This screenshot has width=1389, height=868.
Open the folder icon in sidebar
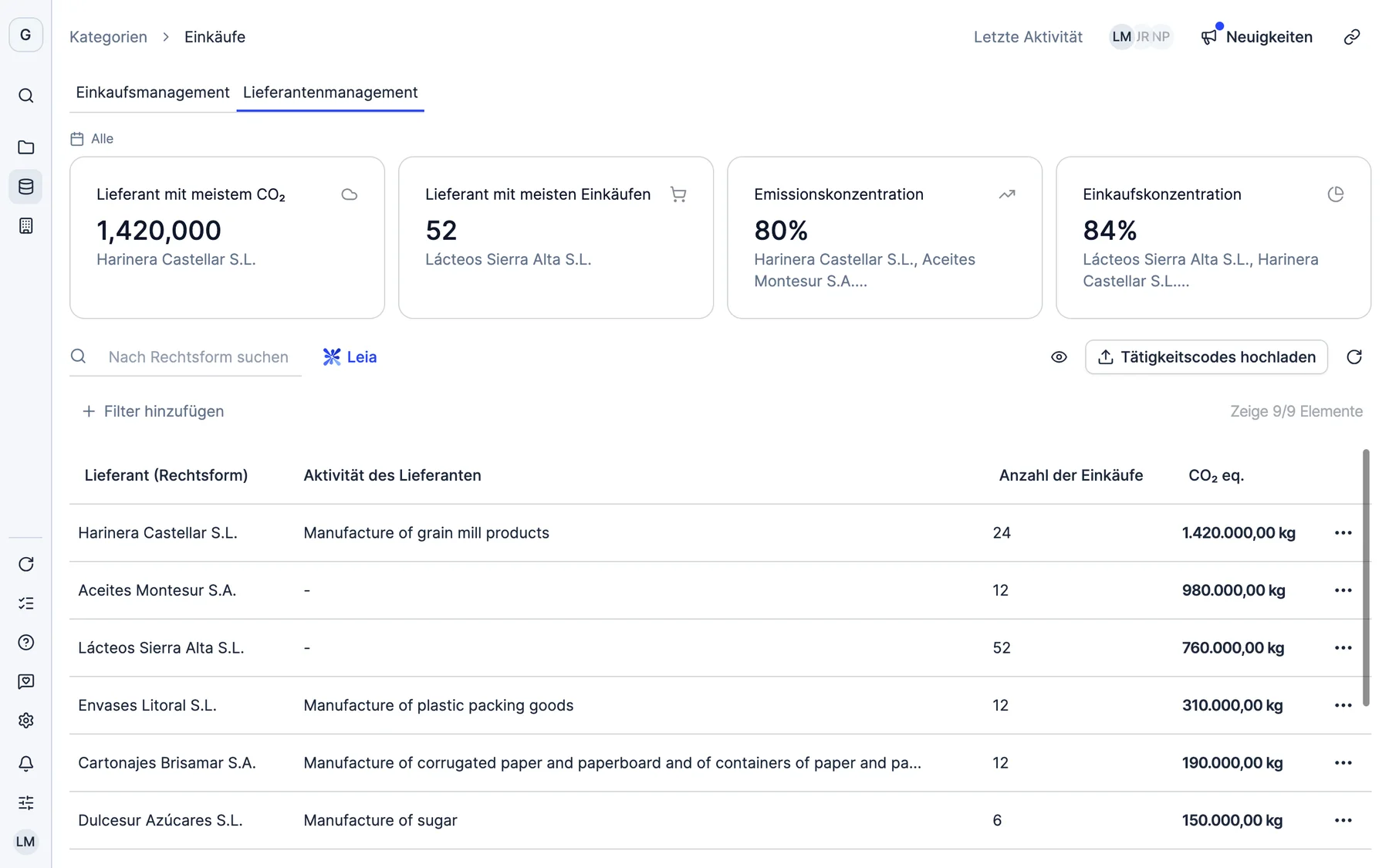(25, 147)
